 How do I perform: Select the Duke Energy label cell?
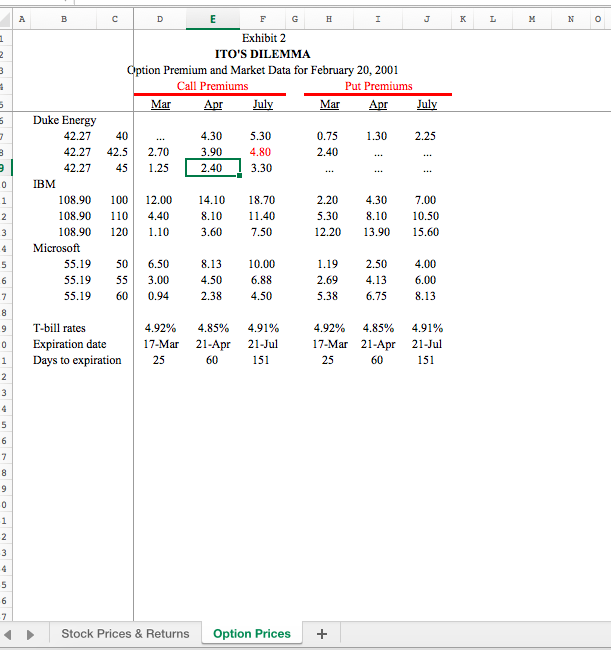click(65, 120)
